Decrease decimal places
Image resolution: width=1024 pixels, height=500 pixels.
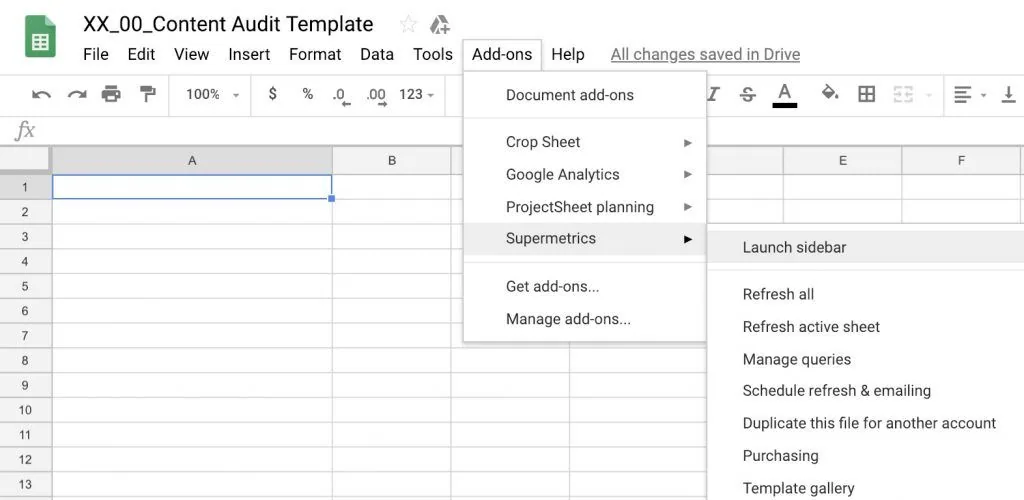tap(342, 96)
